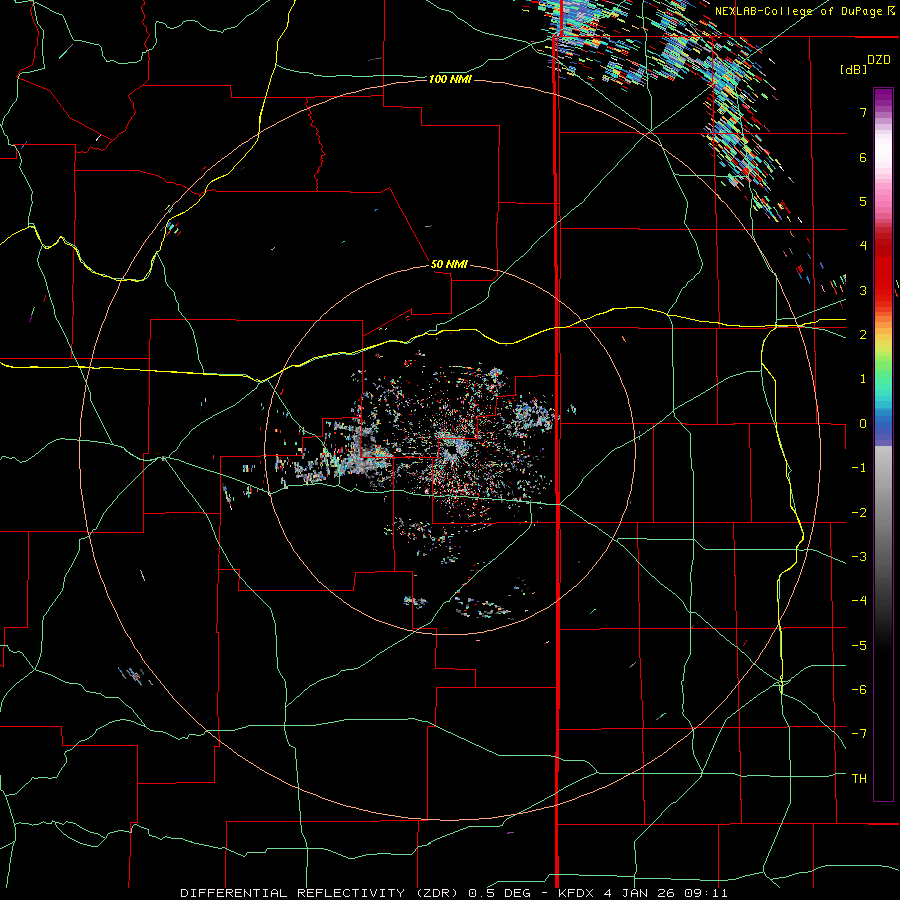The height and width of the screenshot is (900, 900).
Task: Click the 6 dB label on color scale
Action: pyautogui.click(x=863, y=157)
